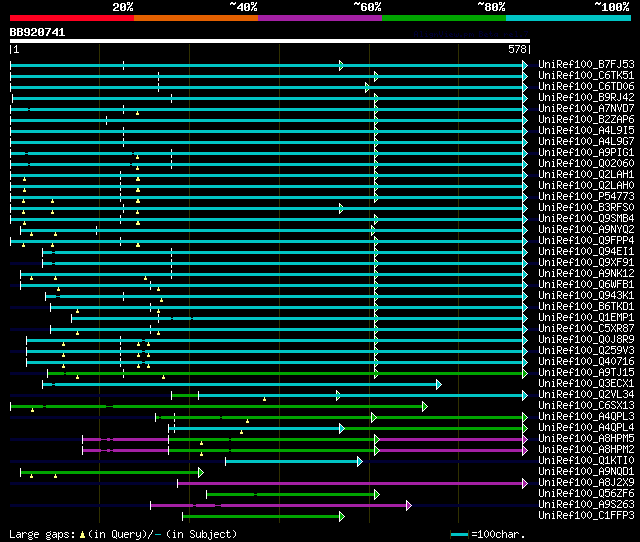The width and height of the screenshot is (640, 542).
Task: Click hit label UniRef100_Q943K1
Action: 586,296
